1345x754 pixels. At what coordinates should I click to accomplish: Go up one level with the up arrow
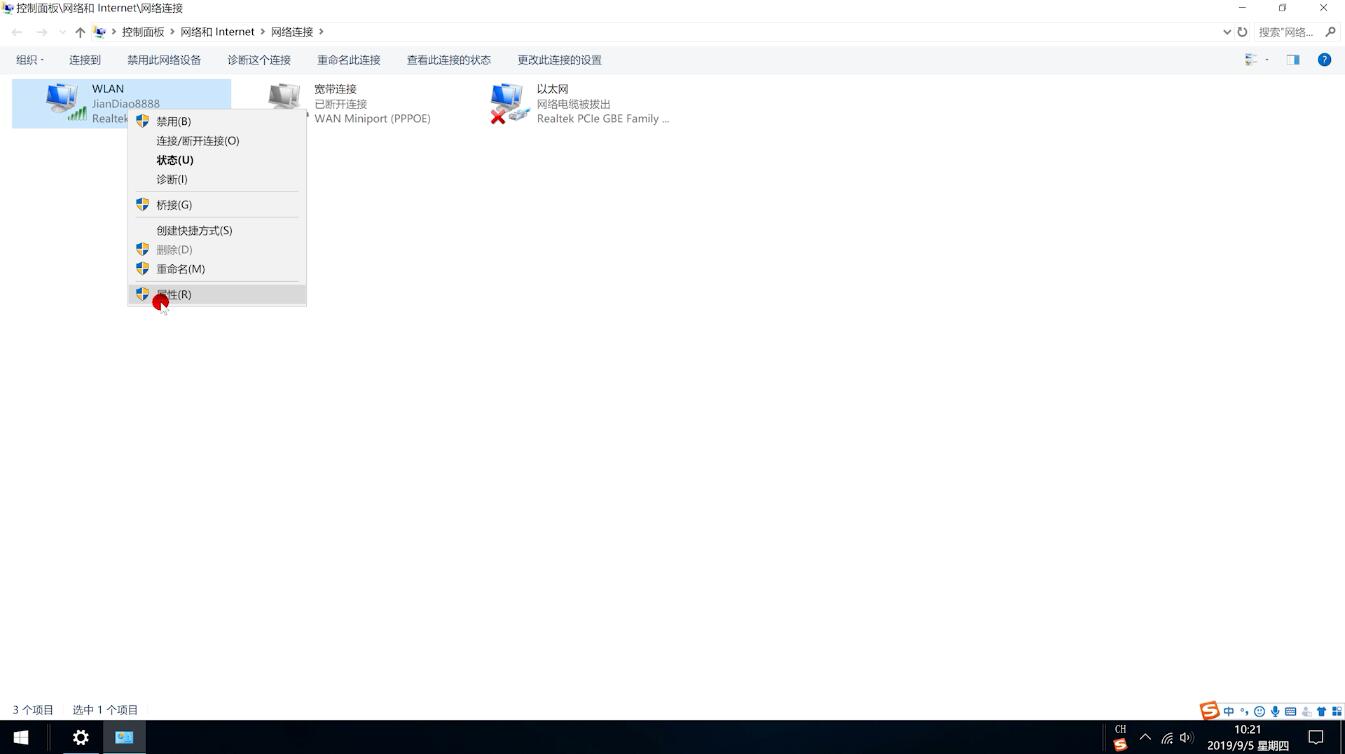point(80,32)
